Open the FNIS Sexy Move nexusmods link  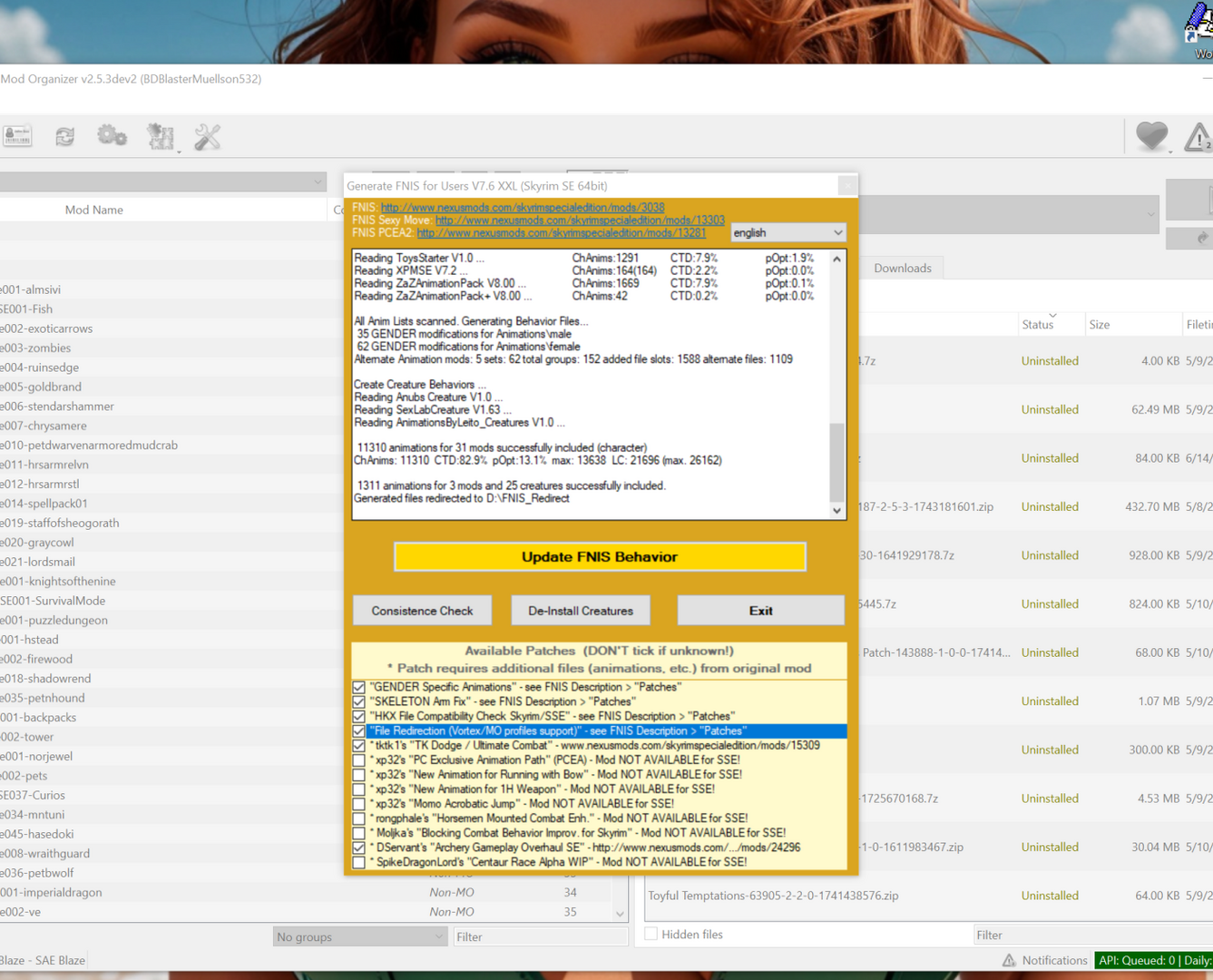(x=580, y=220)
